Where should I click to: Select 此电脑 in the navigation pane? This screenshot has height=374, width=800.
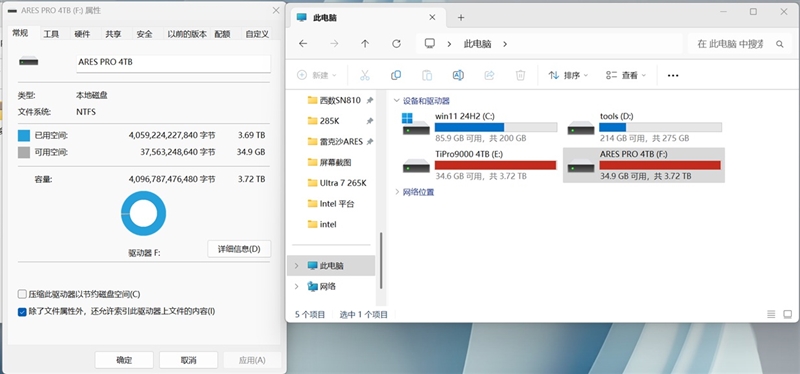(331, 265)
